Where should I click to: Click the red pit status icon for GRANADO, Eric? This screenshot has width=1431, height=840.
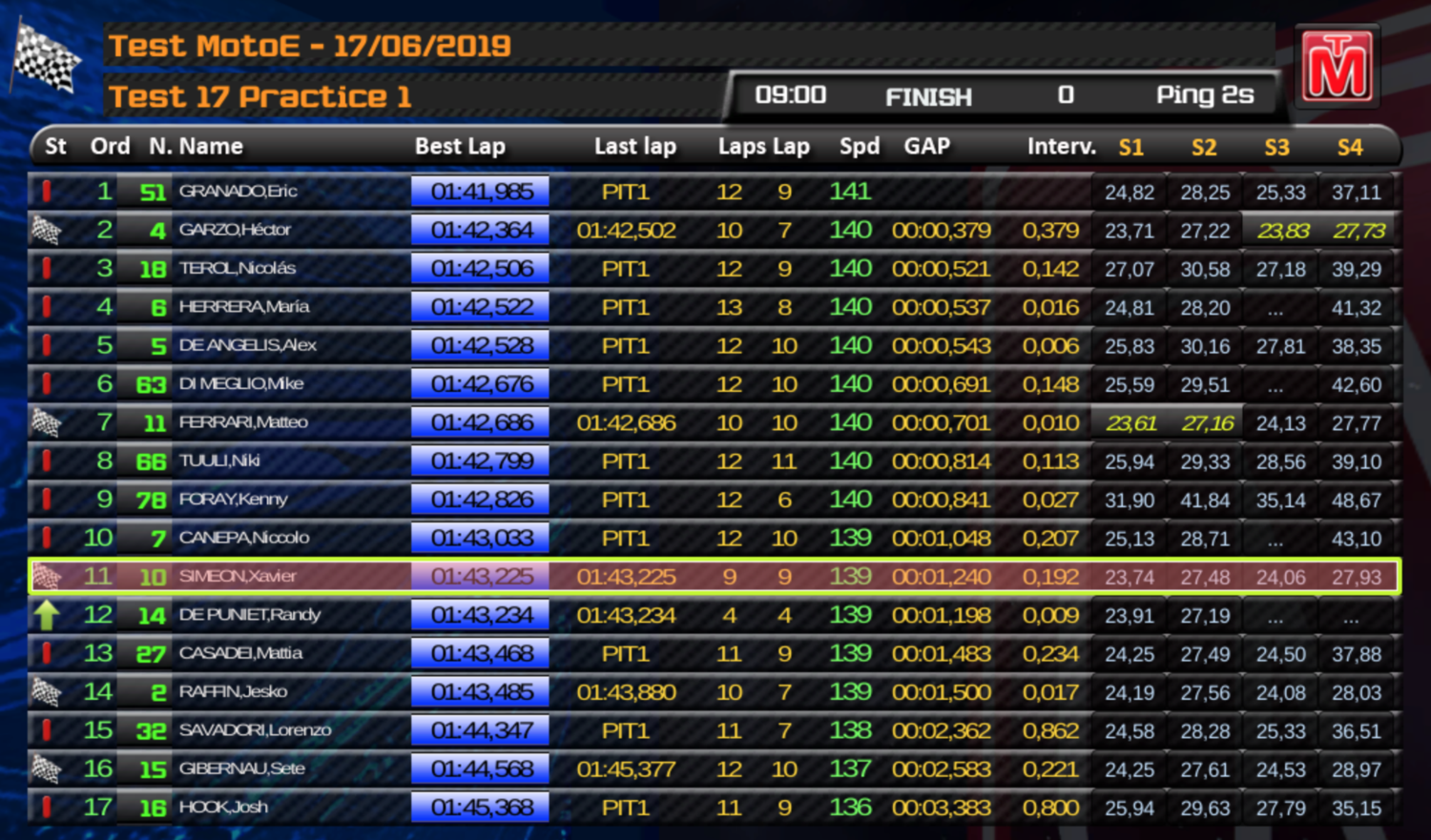[46, 191]
